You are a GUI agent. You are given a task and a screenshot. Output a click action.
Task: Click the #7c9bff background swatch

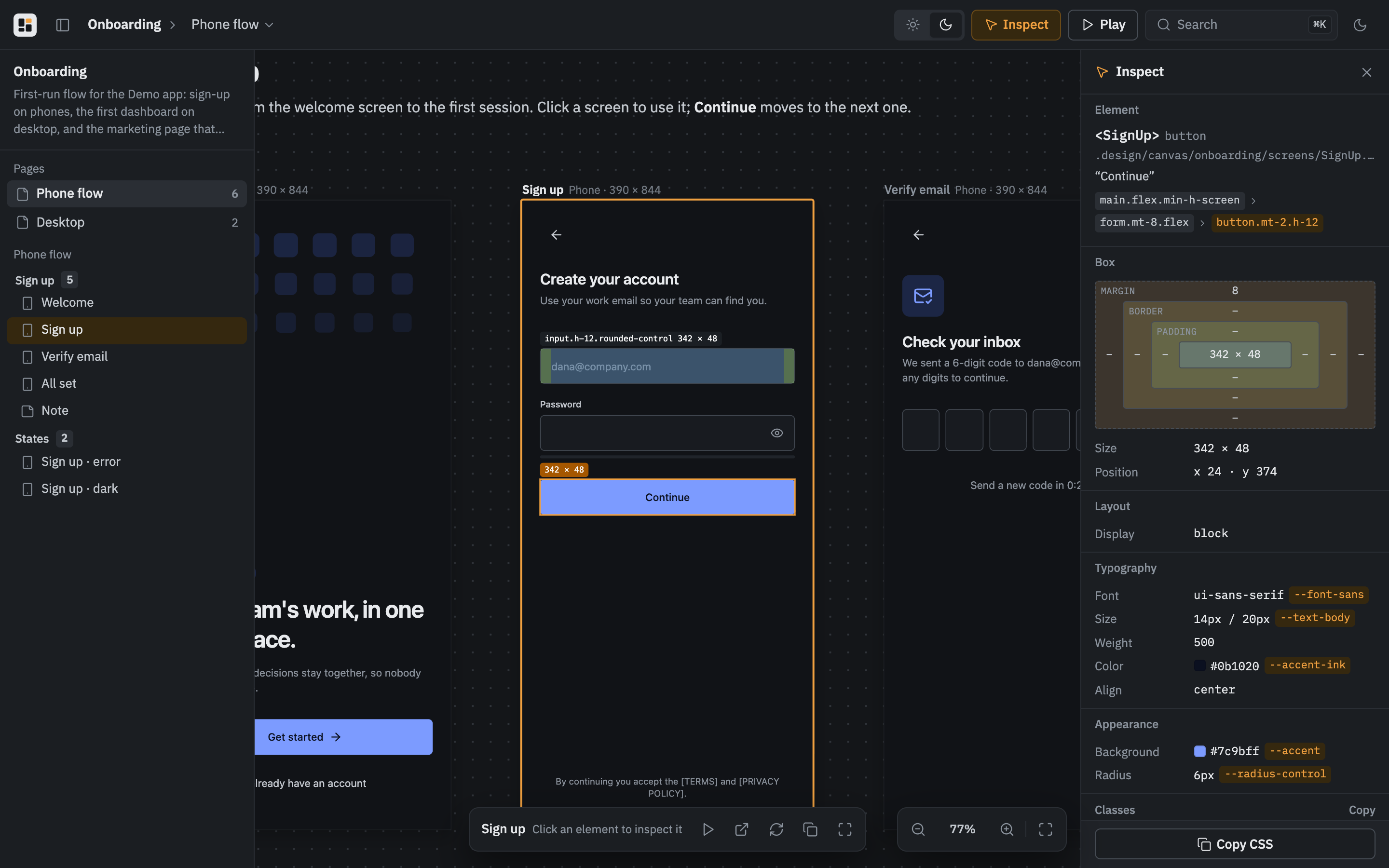click(1199, 751)
